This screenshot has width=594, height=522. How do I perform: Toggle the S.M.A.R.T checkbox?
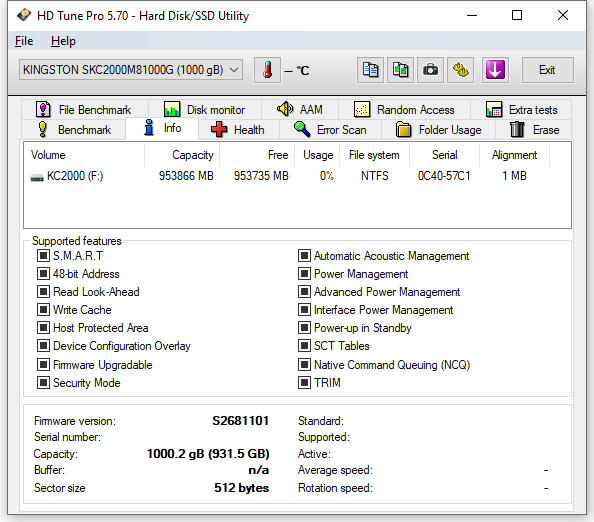tap(43, 256)
